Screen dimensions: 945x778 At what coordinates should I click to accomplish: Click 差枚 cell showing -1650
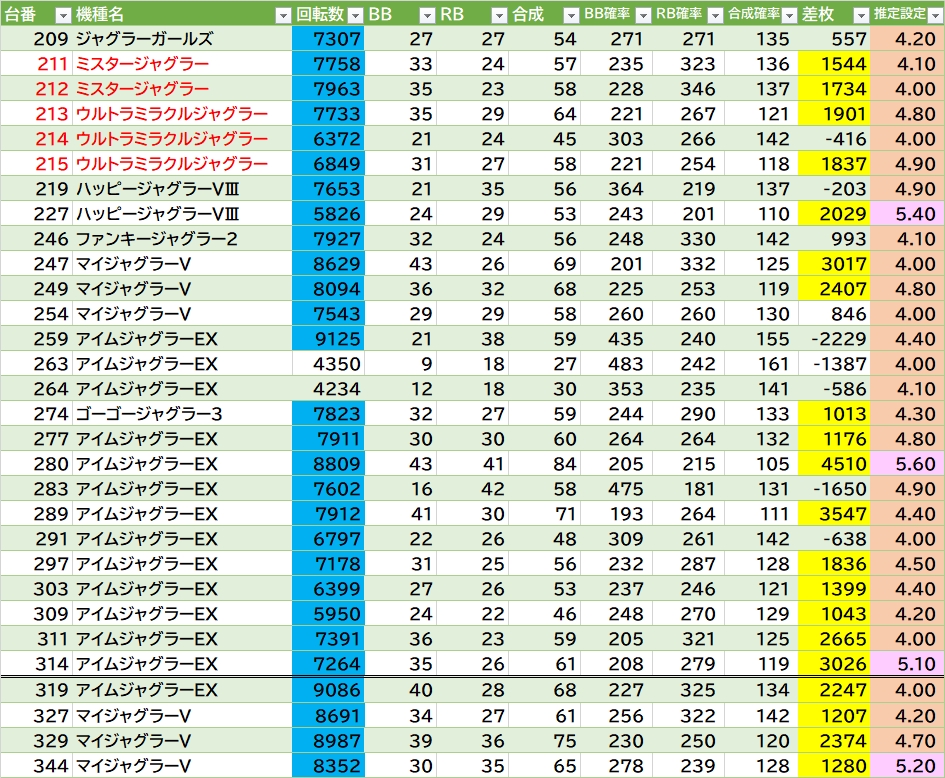[x=834, y=489]
